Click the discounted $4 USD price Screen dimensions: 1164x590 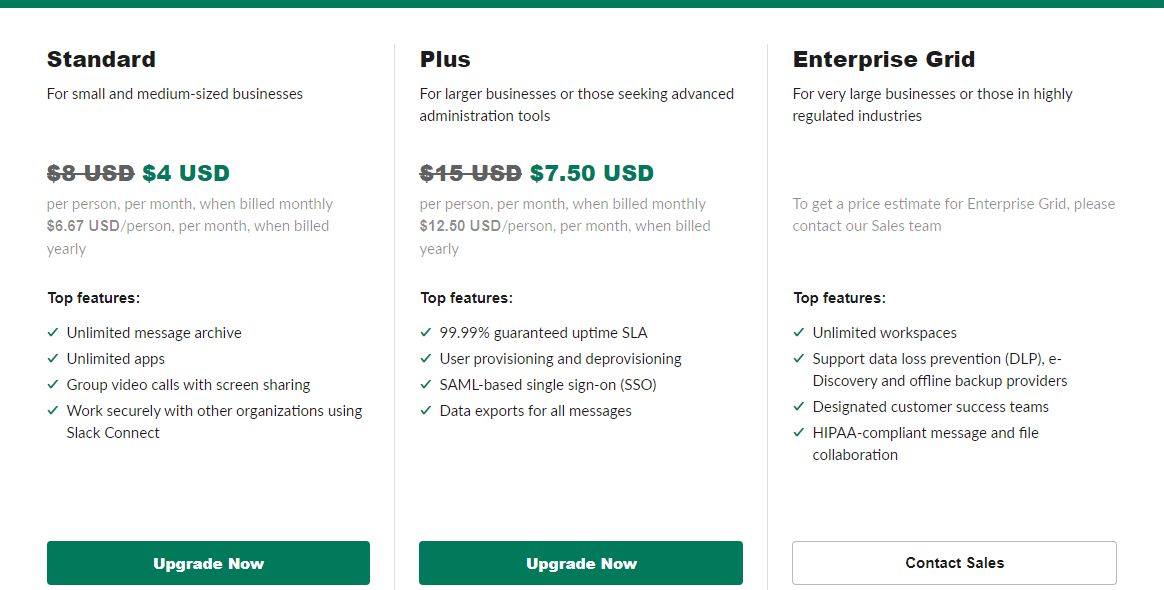186,173
